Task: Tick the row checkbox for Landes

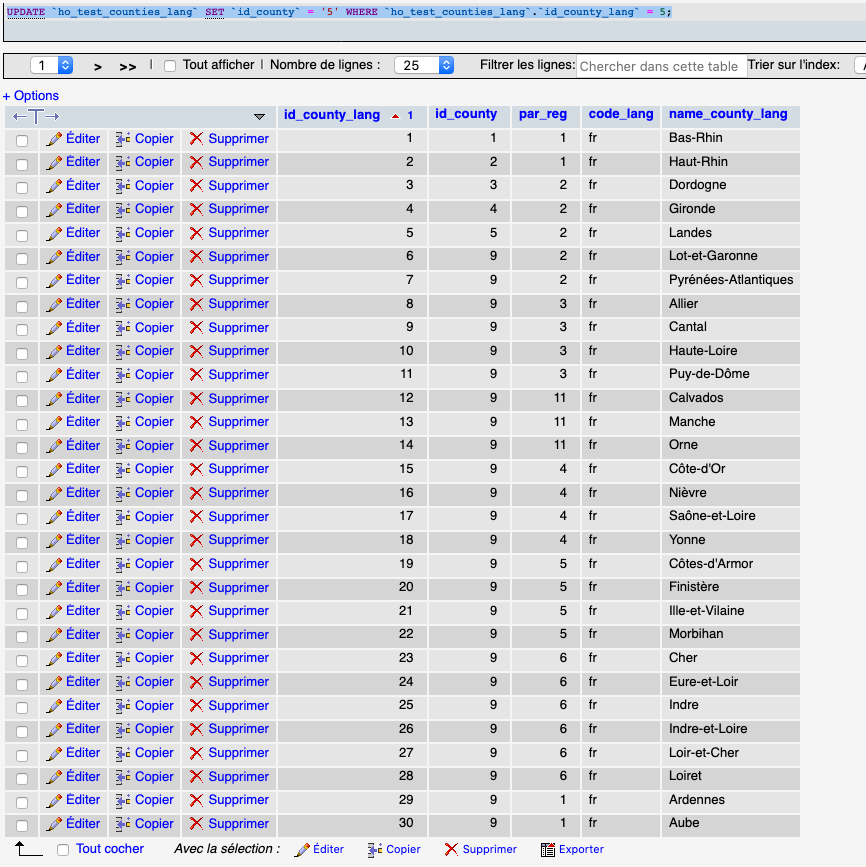Action: pyautogui.click(x=22, y=235)
